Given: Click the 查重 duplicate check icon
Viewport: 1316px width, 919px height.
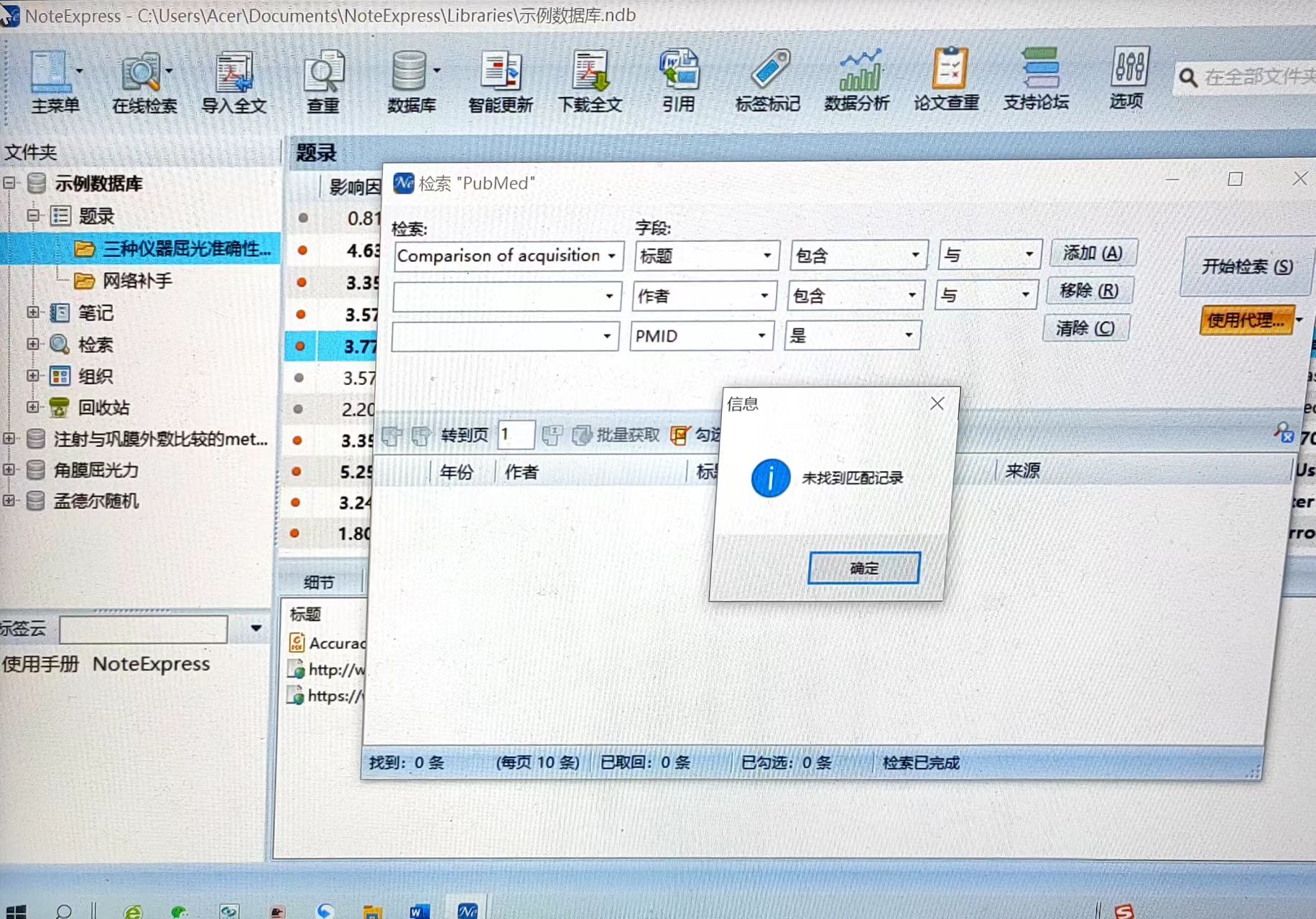Looking at the screenshot, I should (x=324, y=73).
